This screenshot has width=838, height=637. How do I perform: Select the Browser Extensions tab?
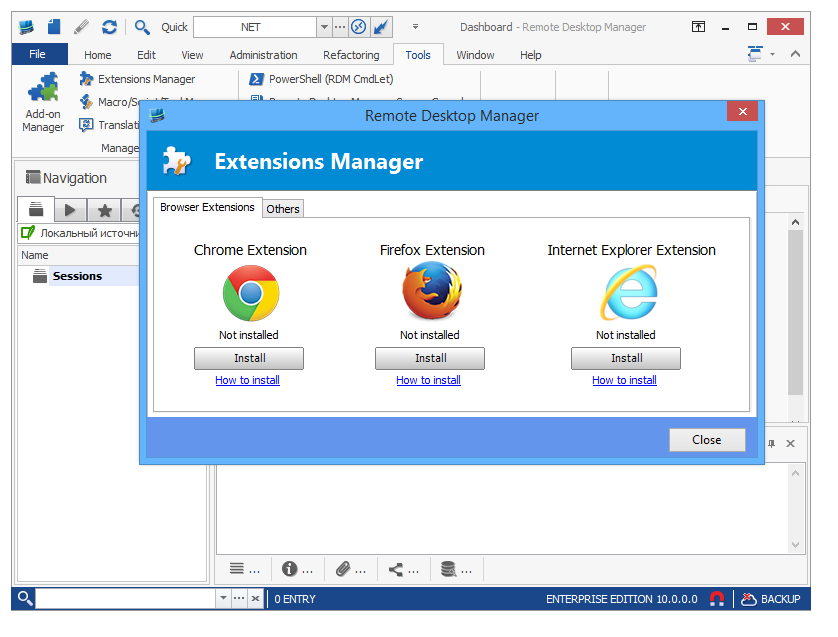(x=207, y=207)
